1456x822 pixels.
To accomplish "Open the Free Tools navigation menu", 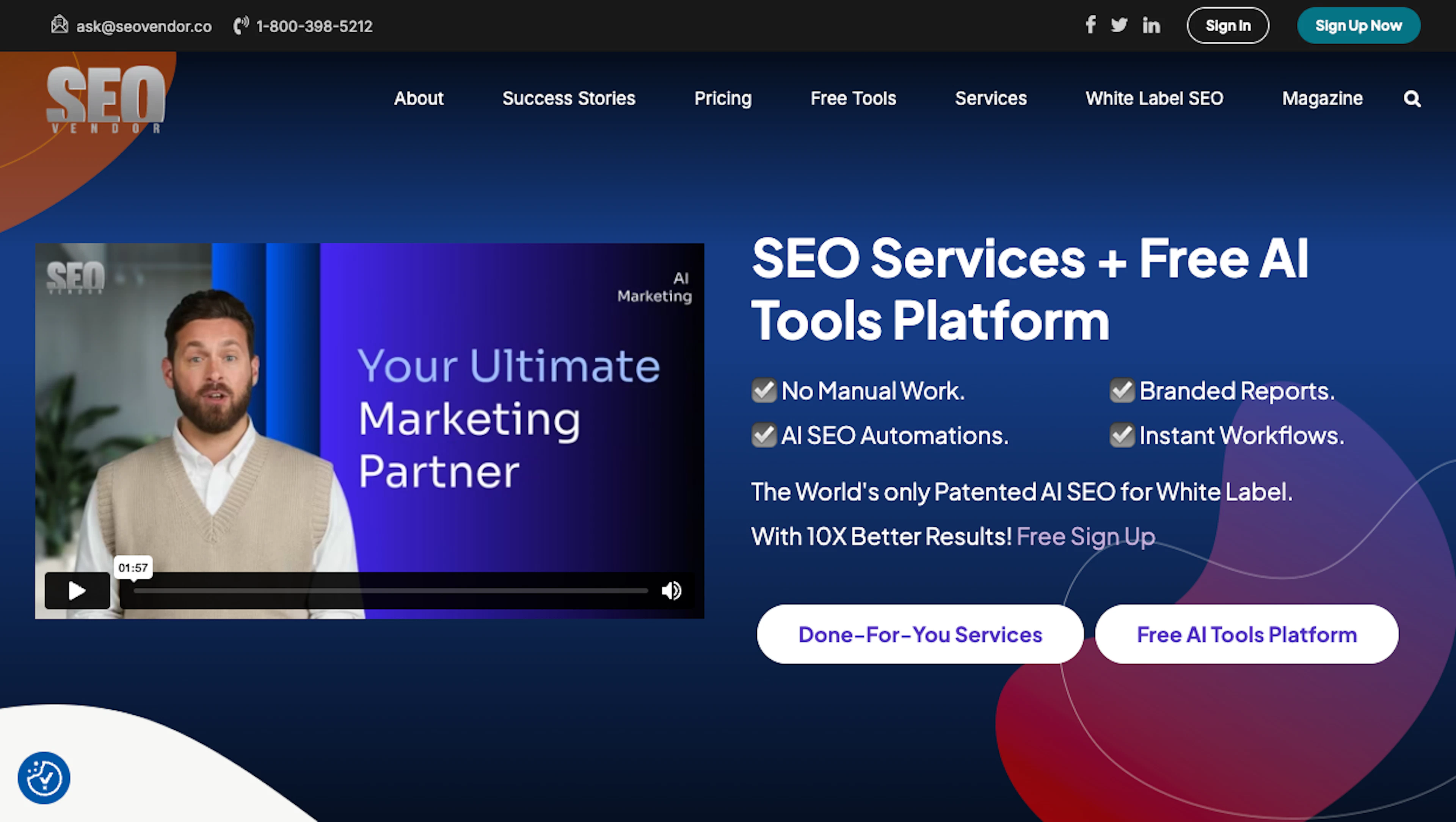I will pyautogui.click(x=854, y=98).
